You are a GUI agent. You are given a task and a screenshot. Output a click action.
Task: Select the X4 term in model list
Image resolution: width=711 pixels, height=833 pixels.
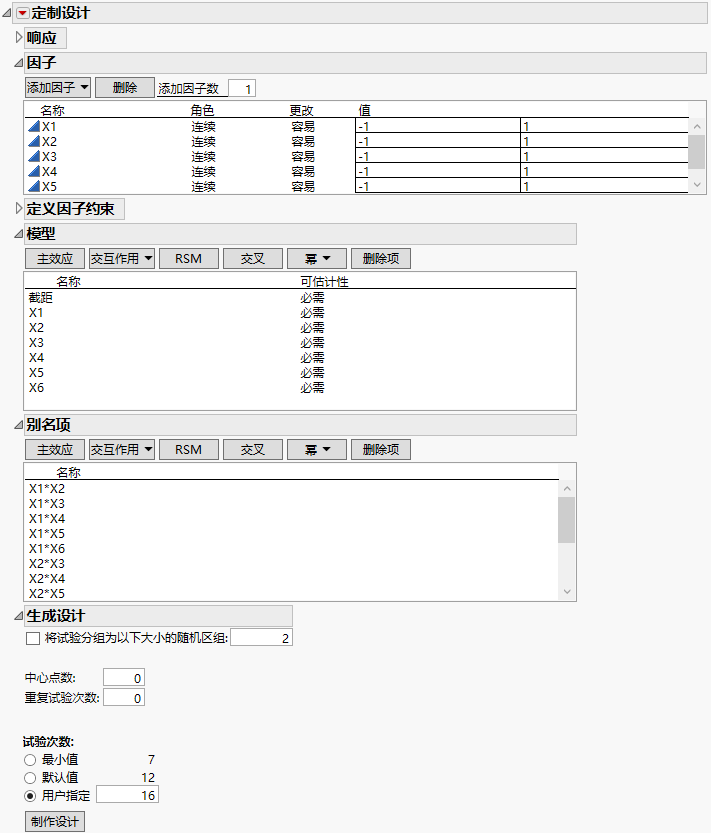point(300,358)
